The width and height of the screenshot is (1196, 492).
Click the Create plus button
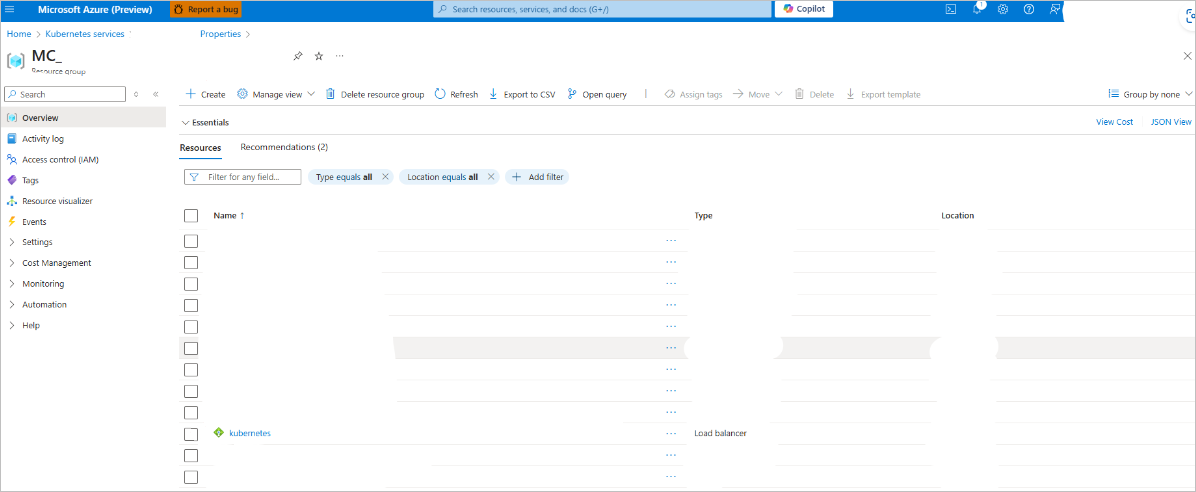(205, 95)
